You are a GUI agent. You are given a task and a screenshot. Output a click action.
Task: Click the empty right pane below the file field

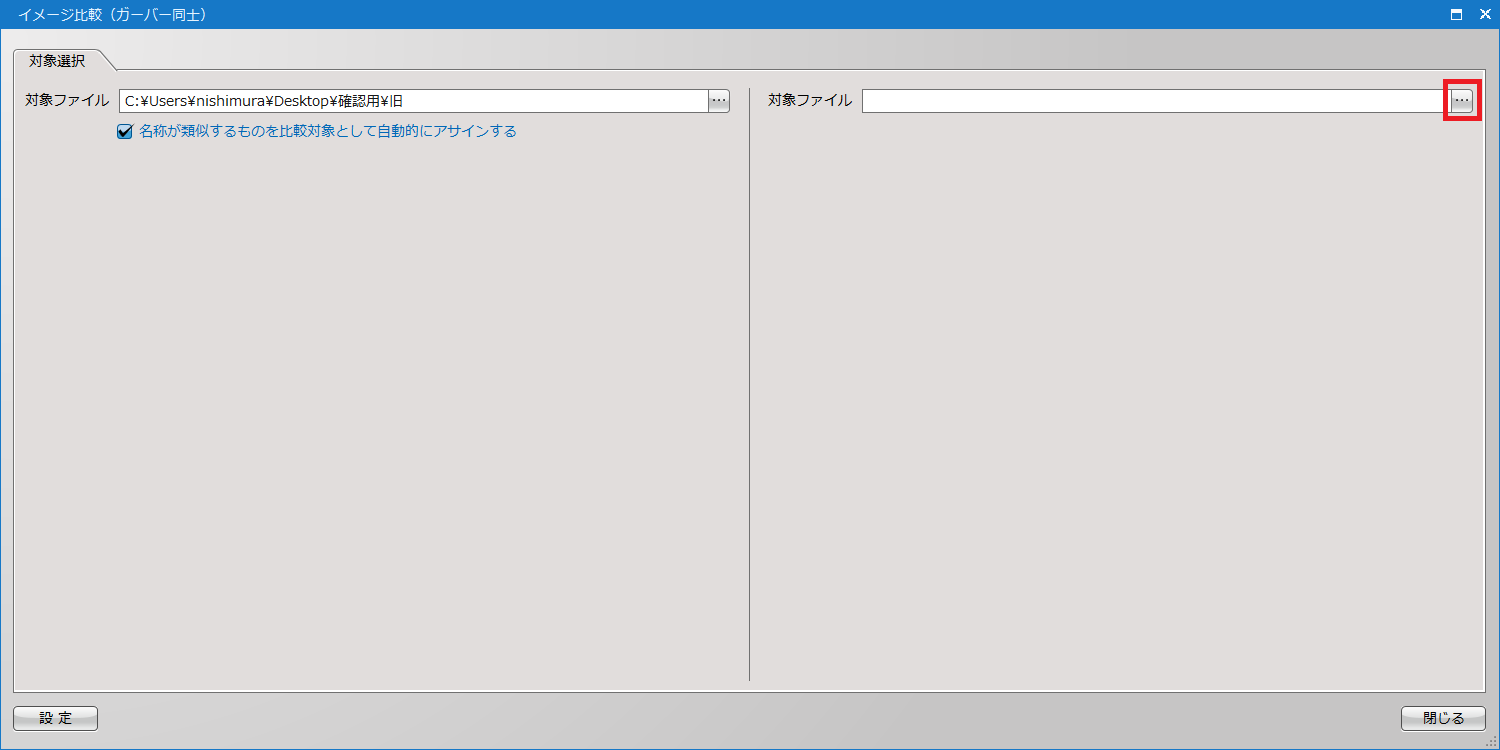pos(1115,400)
